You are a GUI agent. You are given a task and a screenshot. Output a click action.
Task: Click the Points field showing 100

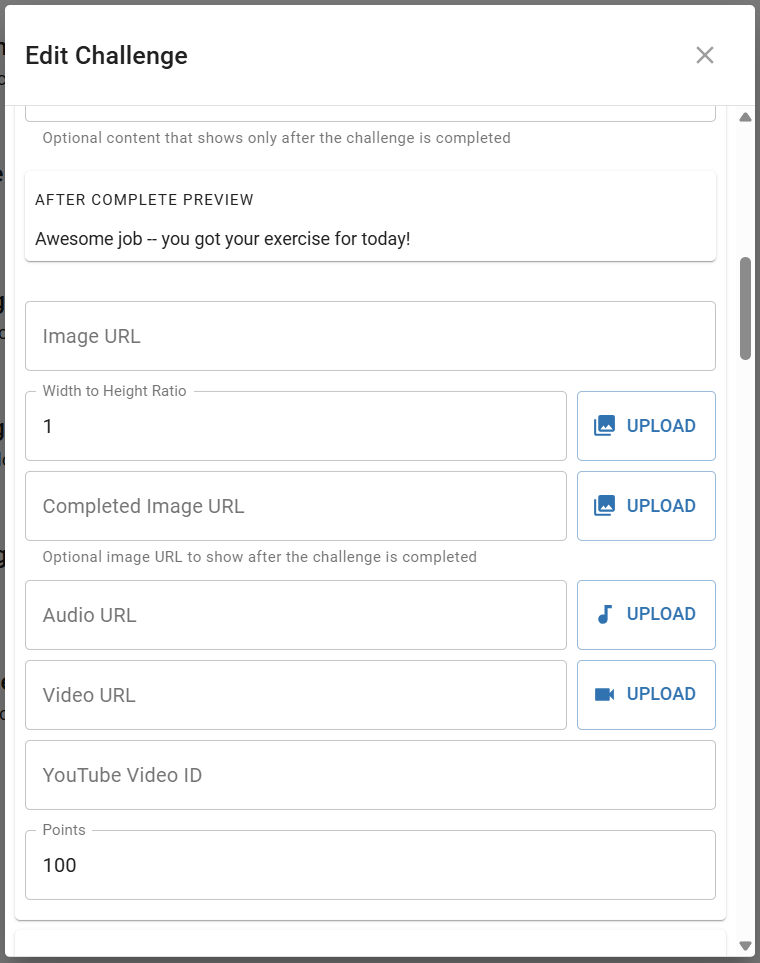coord(370,865)
